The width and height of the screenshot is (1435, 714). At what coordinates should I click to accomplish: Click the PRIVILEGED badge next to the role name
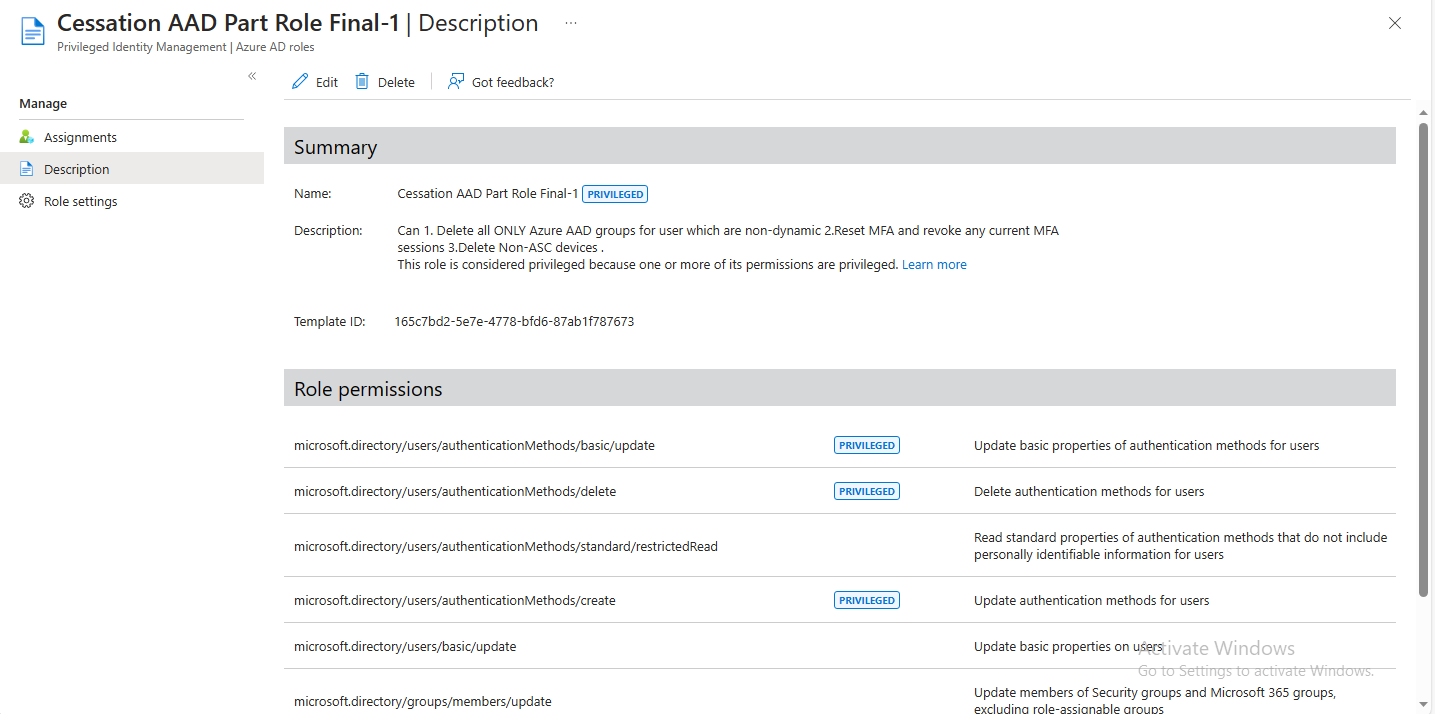pos(614,193)
